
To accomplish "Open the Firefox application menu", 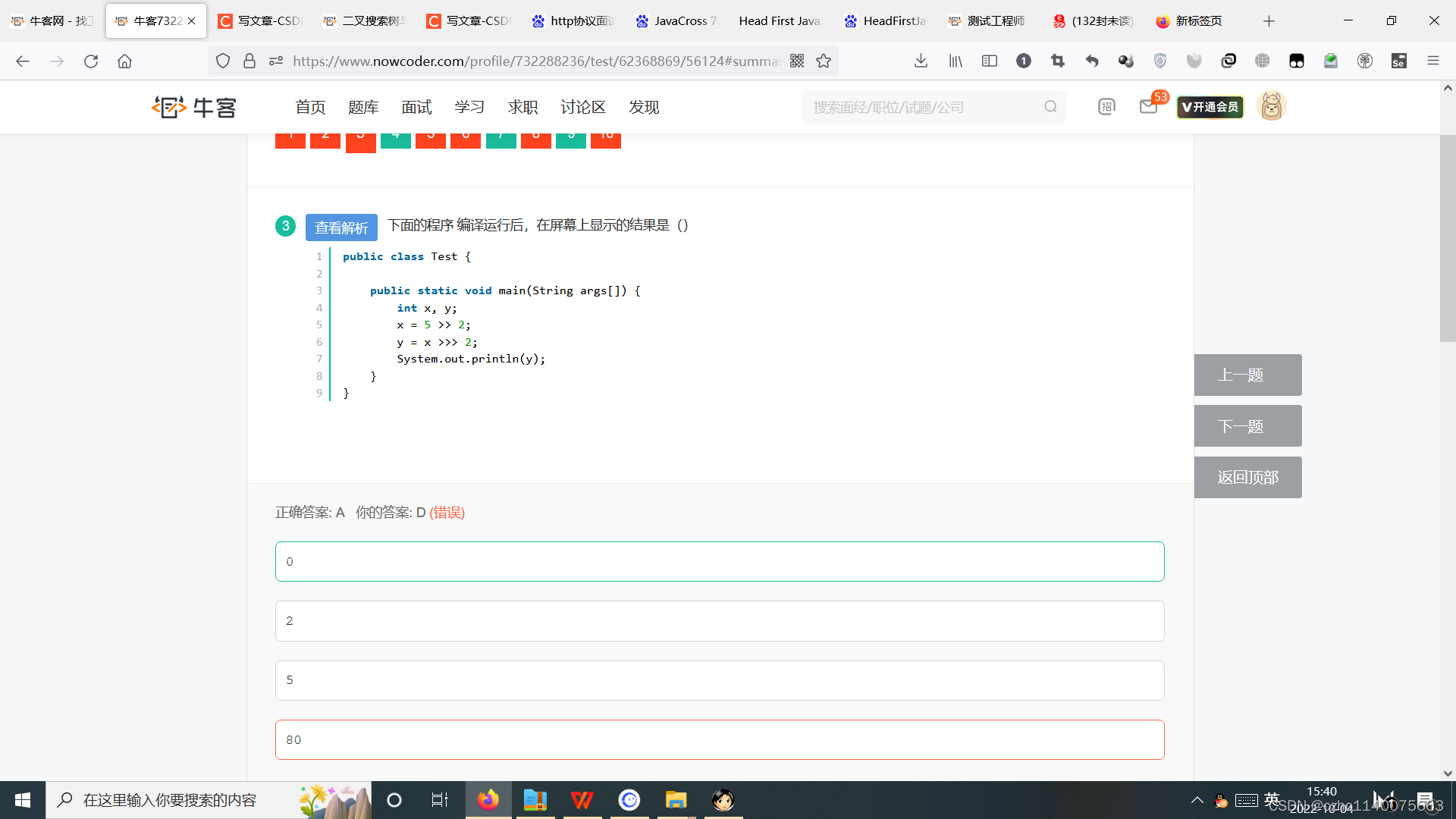I will 1433,61.
